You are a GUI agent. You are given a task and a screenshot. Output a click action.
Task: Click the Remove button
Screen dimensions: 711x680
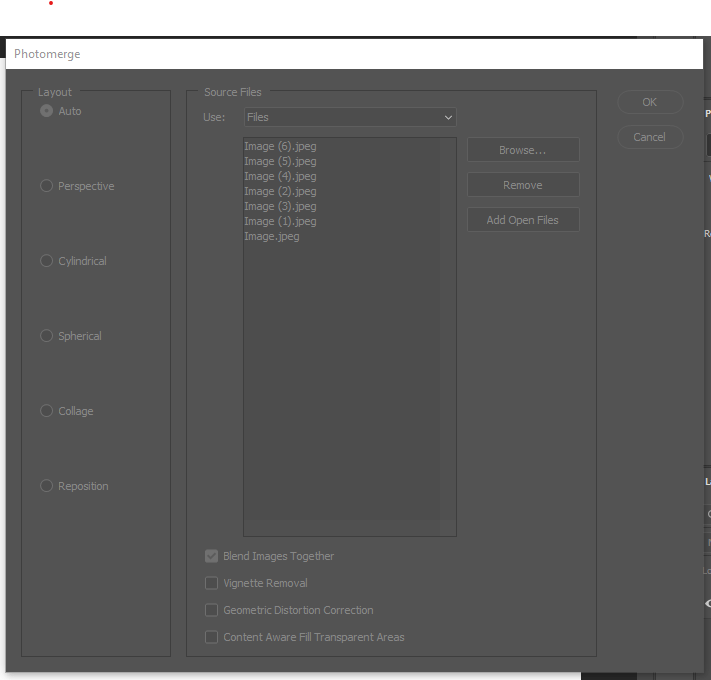(x=523, y=185)
